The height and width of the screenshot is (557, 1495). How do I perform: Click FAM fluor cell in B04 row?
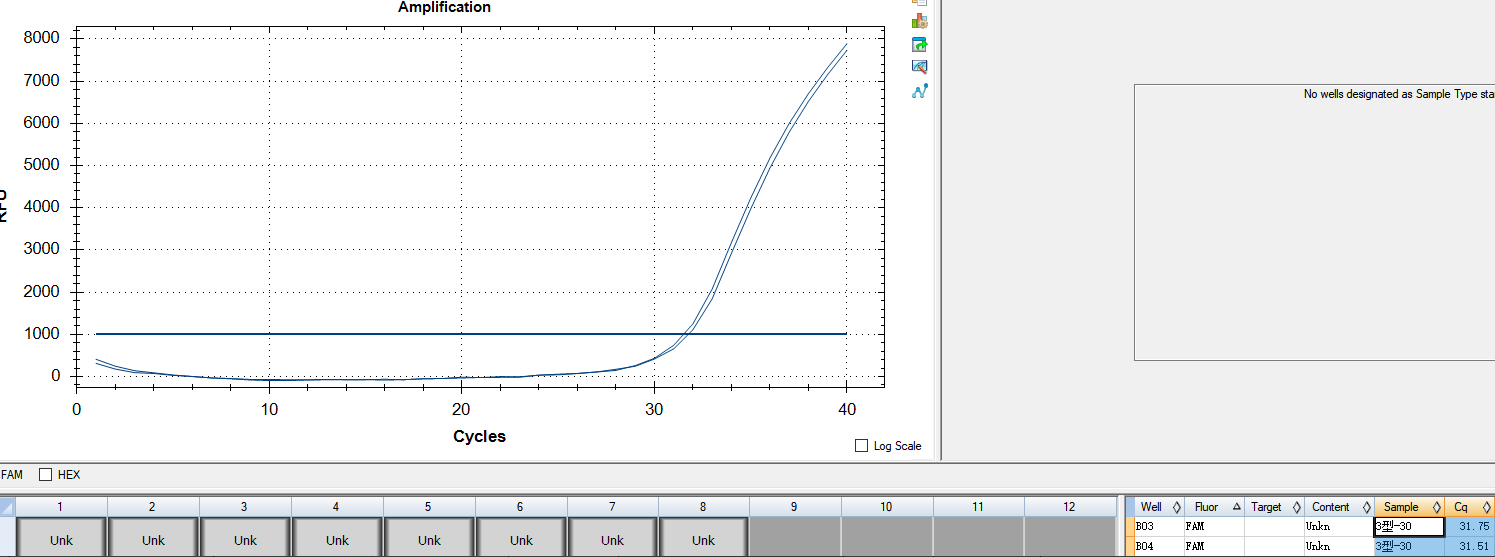(x=1214, y=546)
